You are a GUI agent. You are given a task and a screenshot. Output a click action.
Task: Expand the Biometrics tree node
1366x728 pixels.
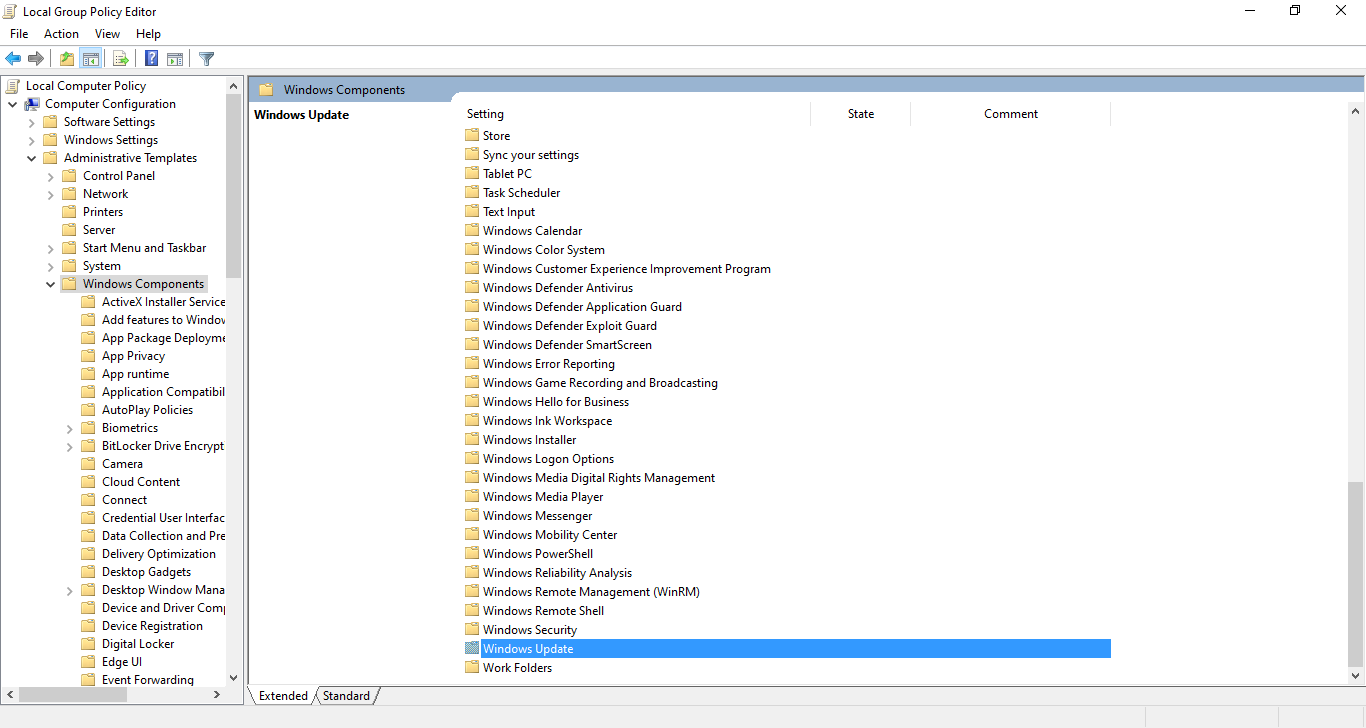pyautogui.click(x=70, y=428)
